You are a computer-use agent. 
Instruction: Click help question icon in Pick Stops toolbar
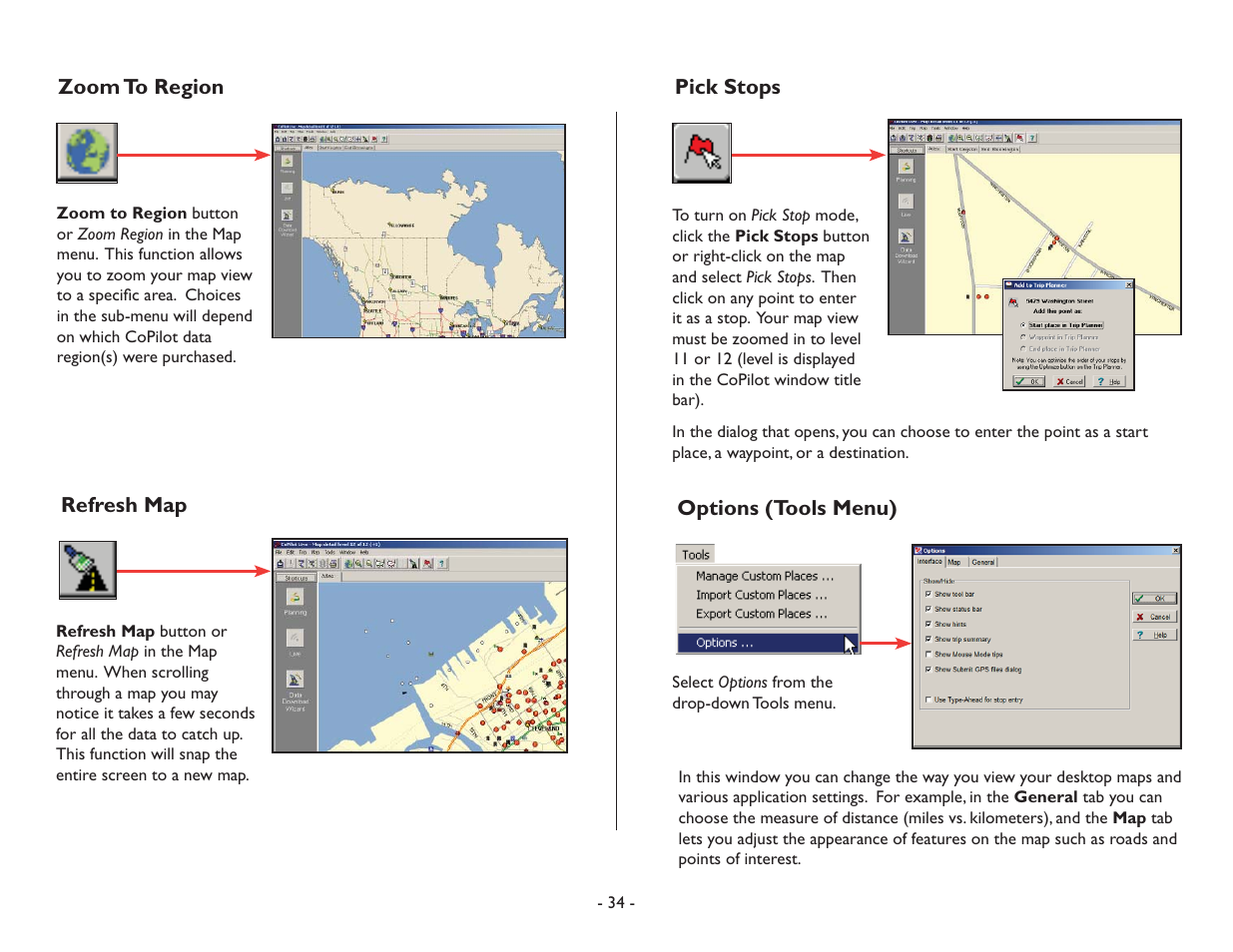click(1032, 138)
